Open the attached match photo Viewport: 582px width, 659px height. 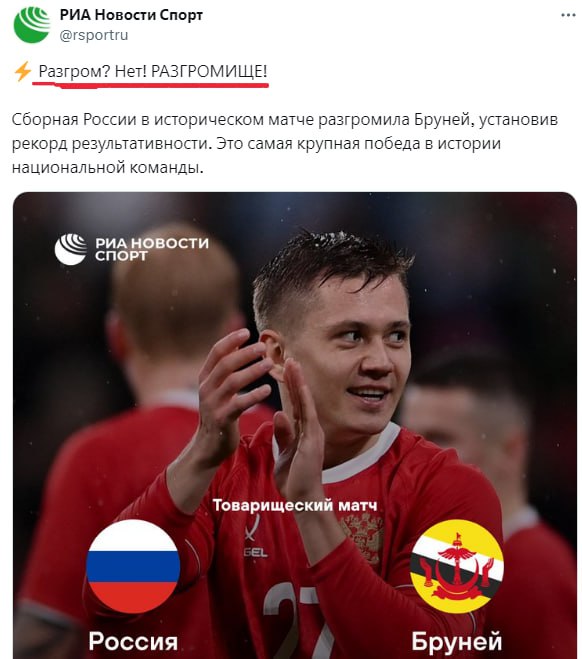(x=295, y=425)
